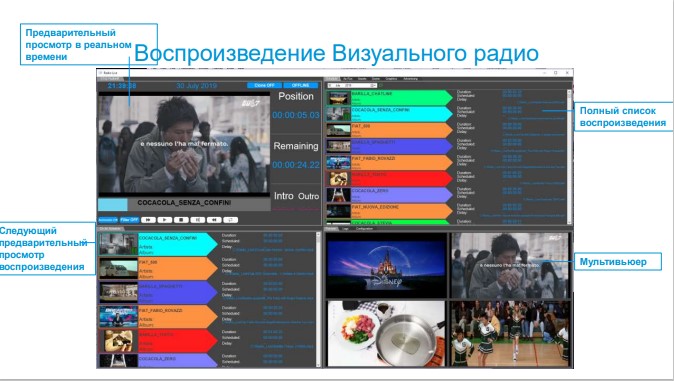Switch to the Advertising tab
Viewport: 674px width, 381px height.
tap(410, 79)
